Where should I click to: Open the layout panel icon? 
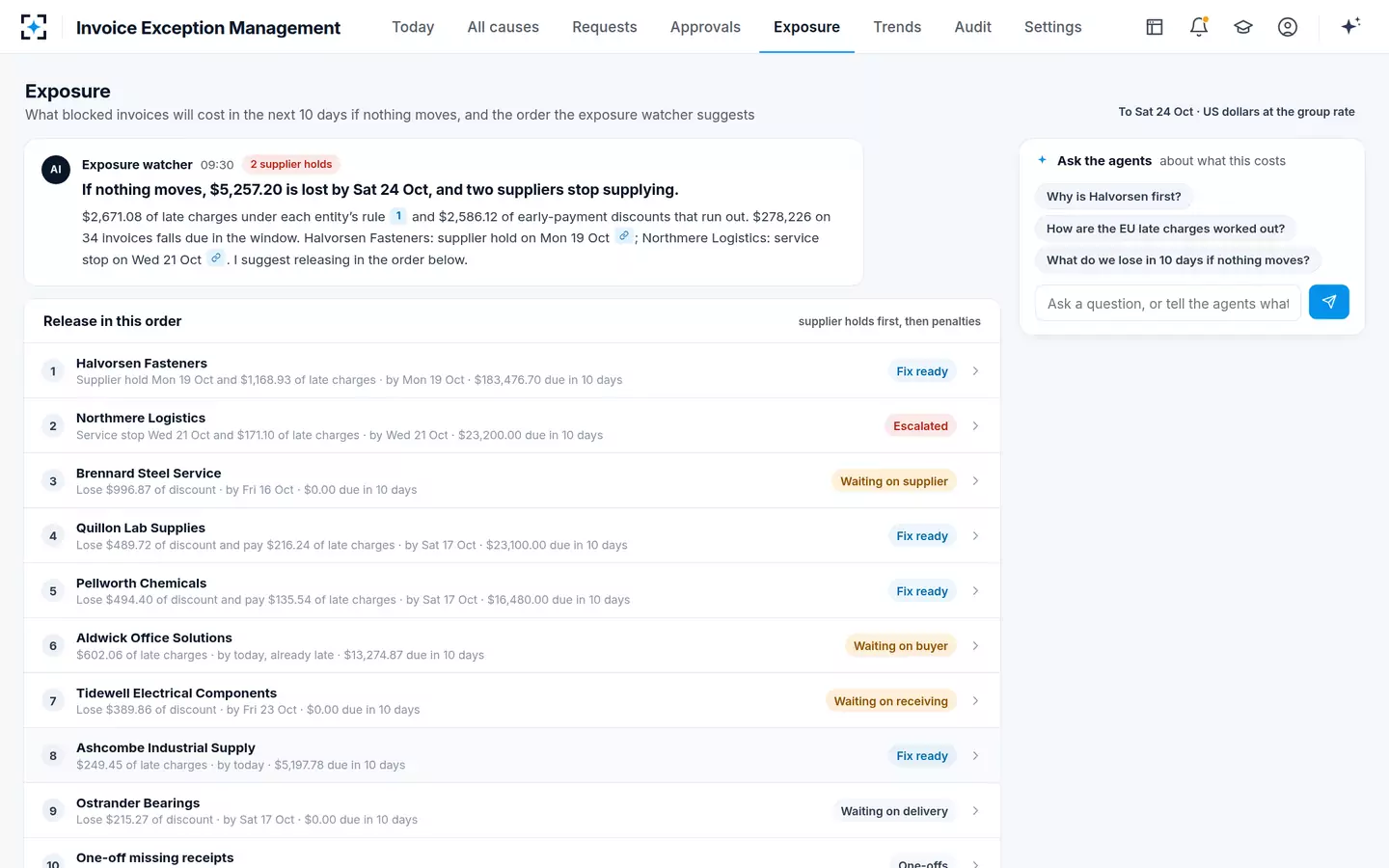[x=1155, y=27]
